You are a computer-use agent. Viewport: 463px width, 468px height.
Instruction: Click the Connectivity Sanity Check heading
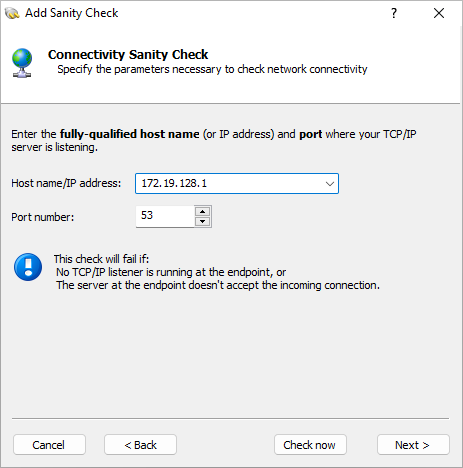point(128,55)
